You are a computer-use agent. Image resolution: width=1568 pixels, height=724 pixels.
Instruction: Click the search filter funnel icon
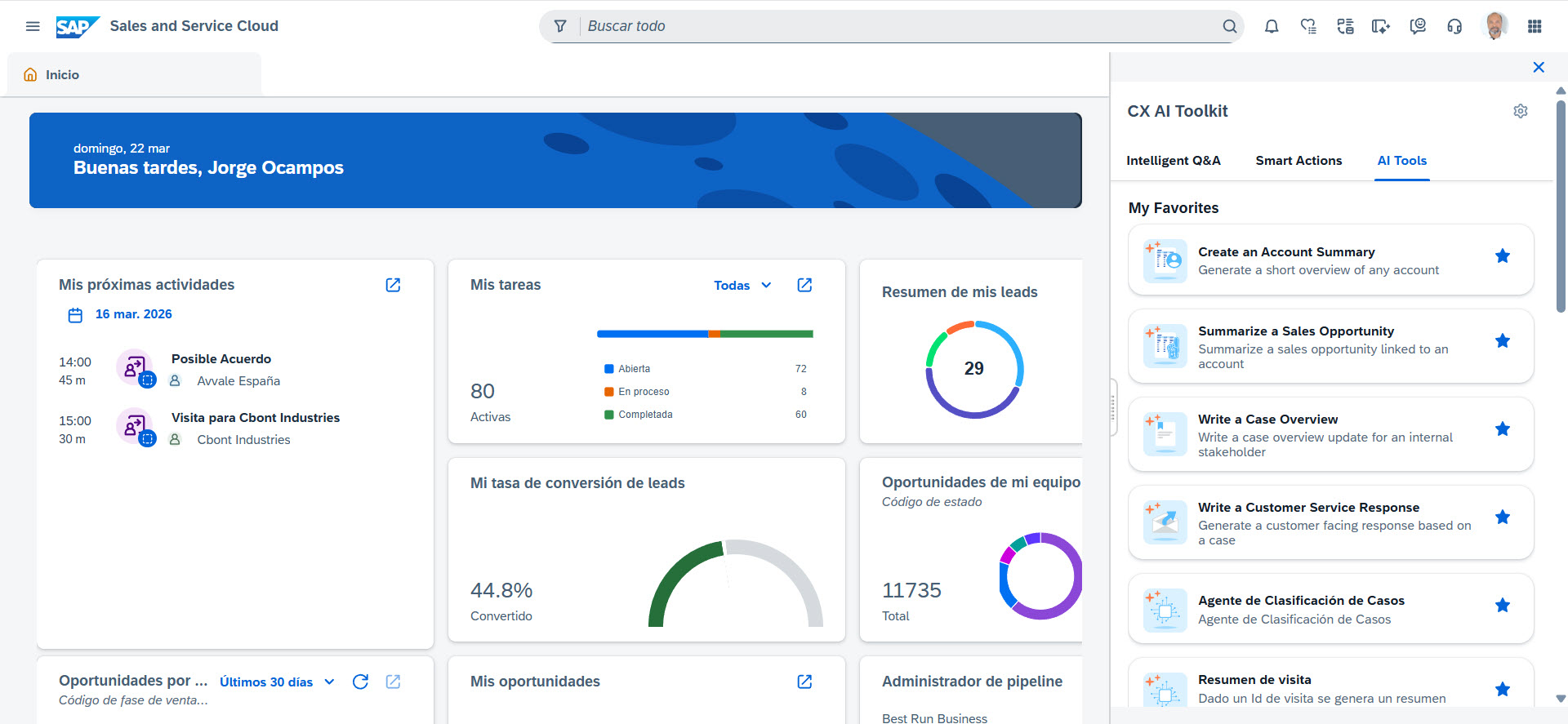point(560,26)
